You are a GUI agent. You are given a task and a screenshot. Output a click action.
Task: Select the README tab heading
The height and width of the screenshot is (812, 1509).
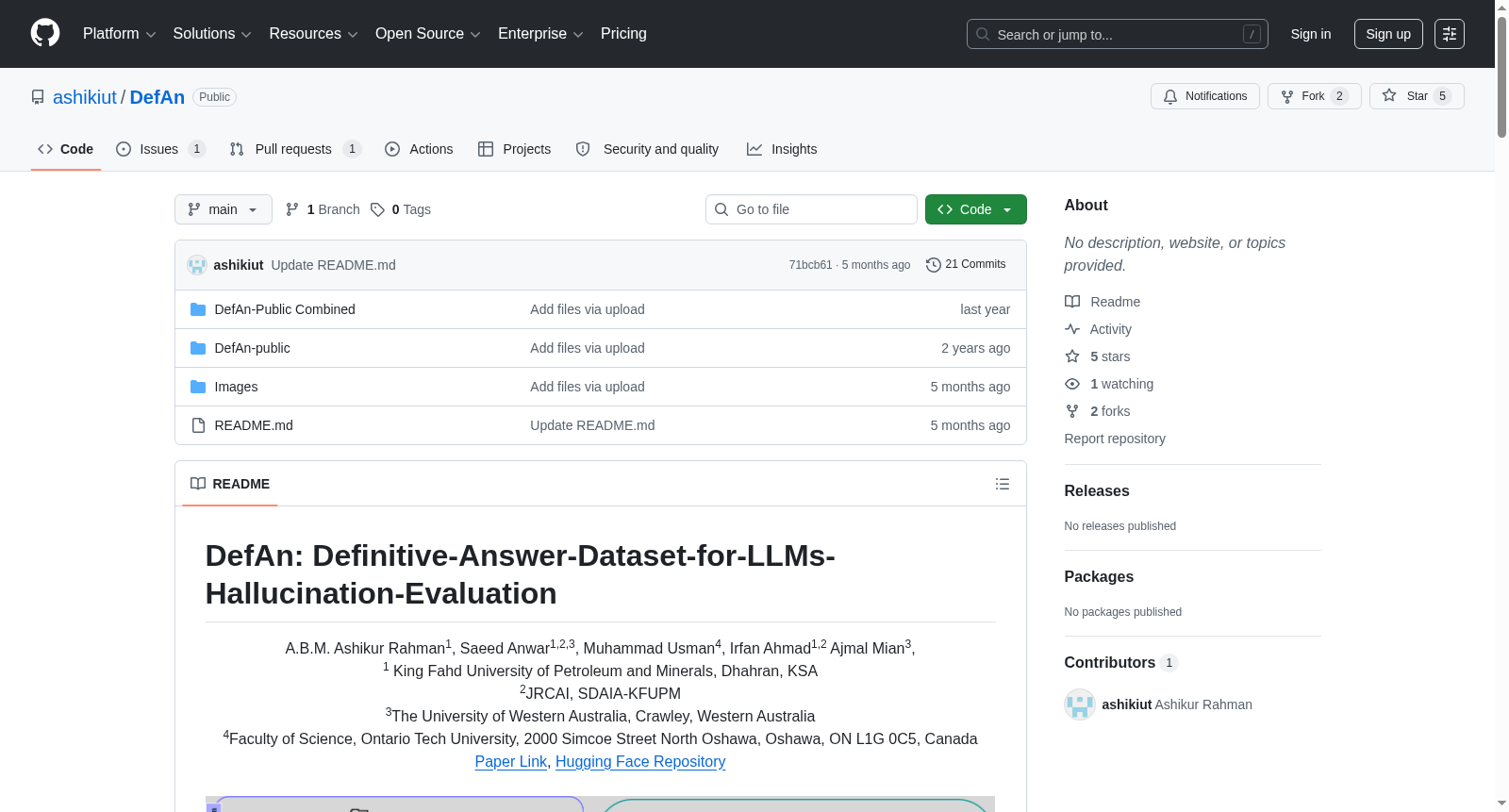[230, 484]
